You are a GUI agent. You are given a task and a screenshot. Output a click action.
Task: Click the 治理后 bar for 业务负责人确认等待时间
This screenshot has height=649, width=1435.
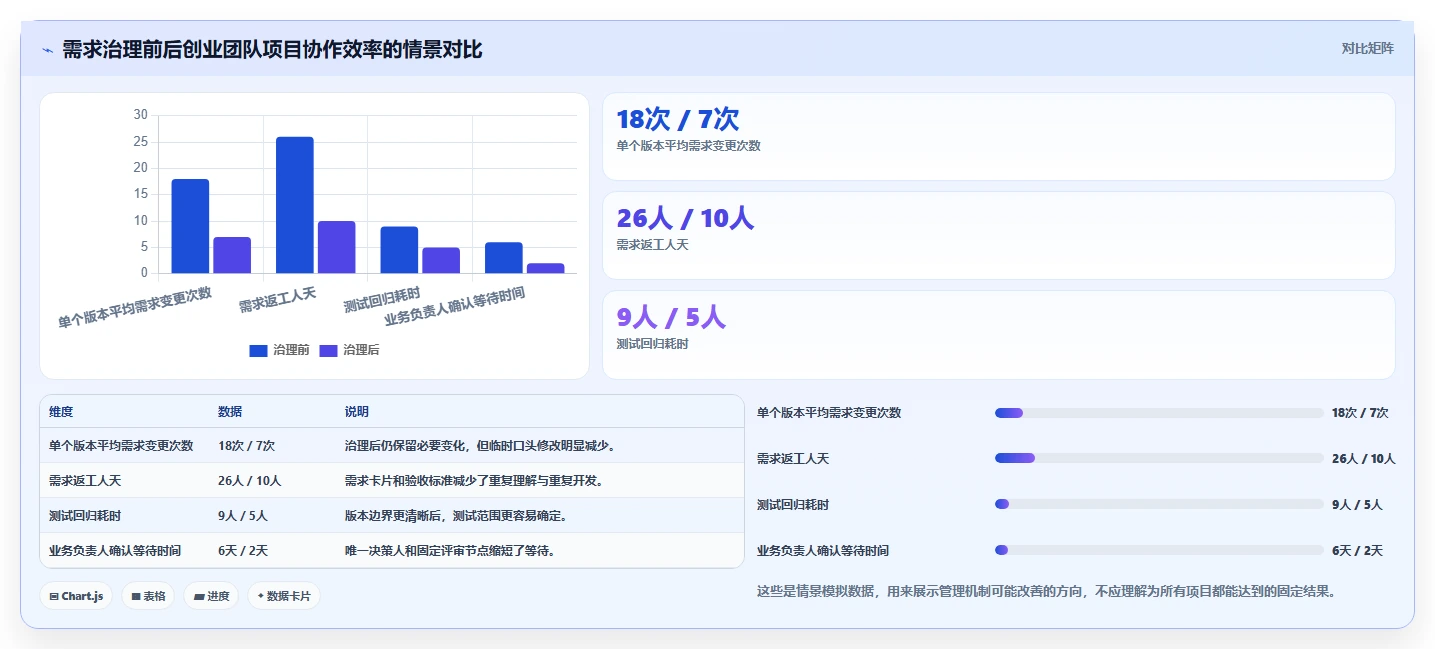pos(546,268)
